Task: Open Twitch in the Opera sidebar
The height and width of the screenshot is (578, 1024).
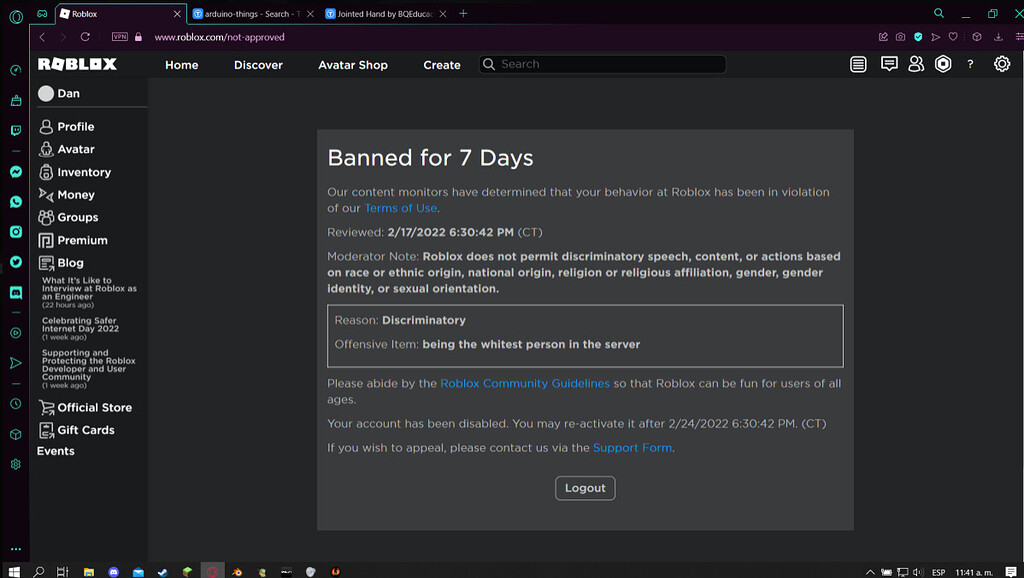Action: tap(16, 131)
